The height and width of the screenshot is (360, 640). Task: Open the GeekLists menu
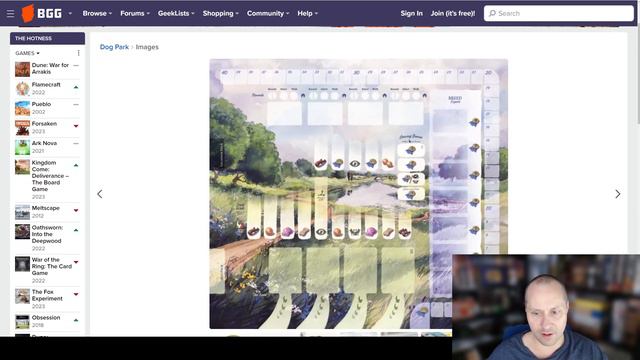click(176, 13)
